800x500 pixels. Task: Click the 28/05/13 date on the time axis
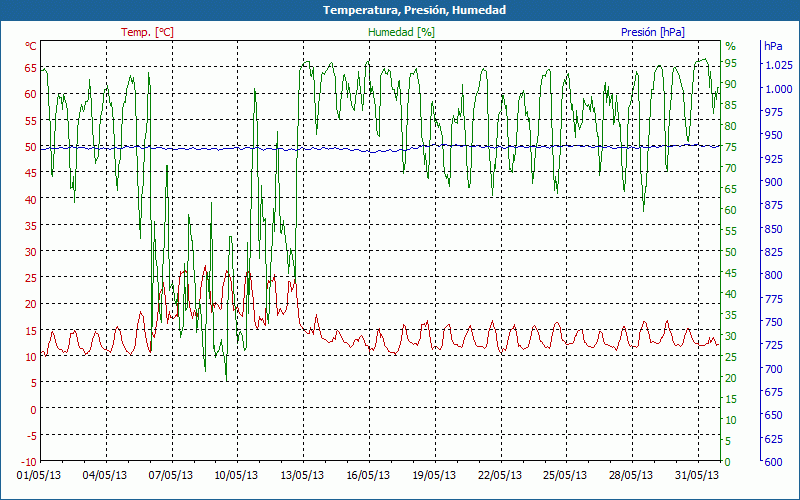pos(631,475)
